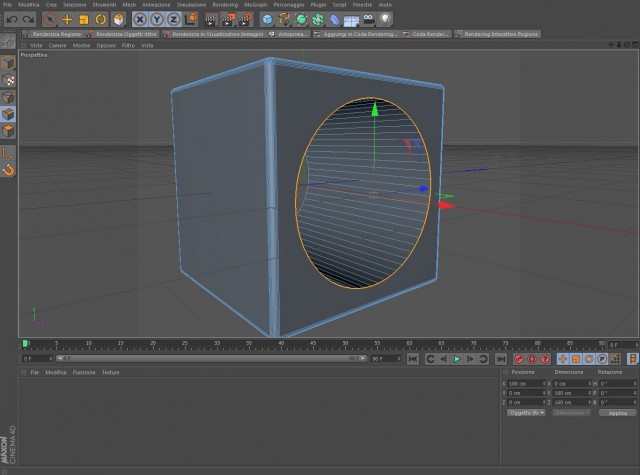640x475 pixels.
Task: Open the File menu
Action: pos(7,5)
